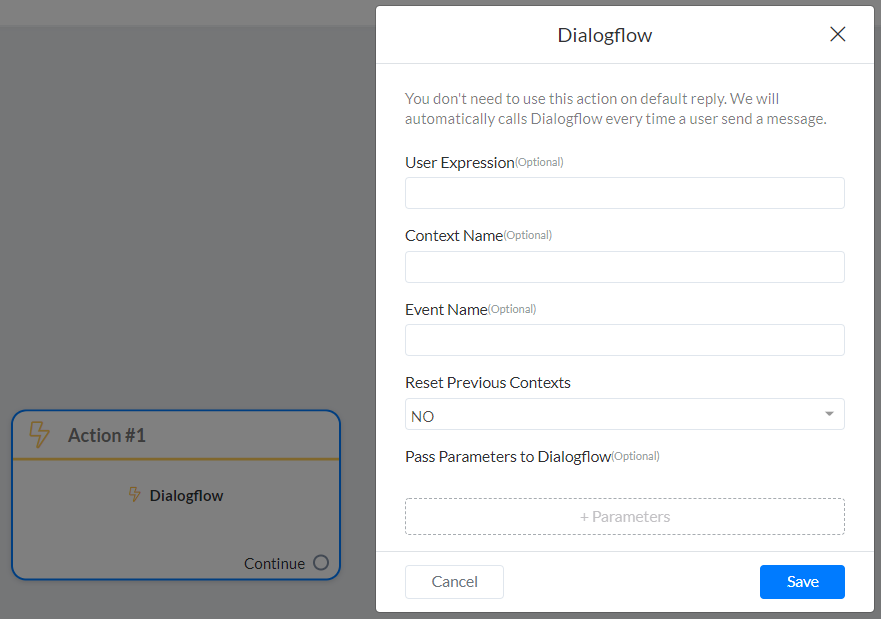Click the Pass Parameters to Dialogflow label

click(507, 457)
